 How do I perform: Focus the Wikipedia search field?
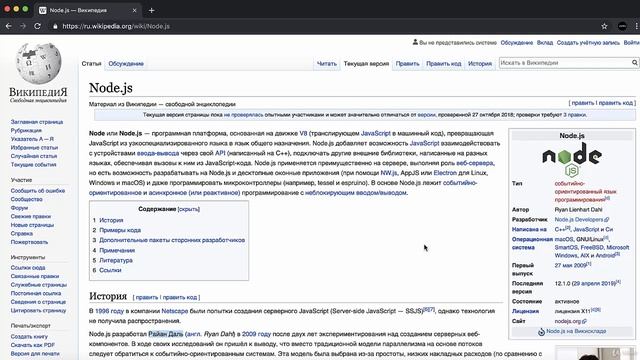[x=565, y=63]
